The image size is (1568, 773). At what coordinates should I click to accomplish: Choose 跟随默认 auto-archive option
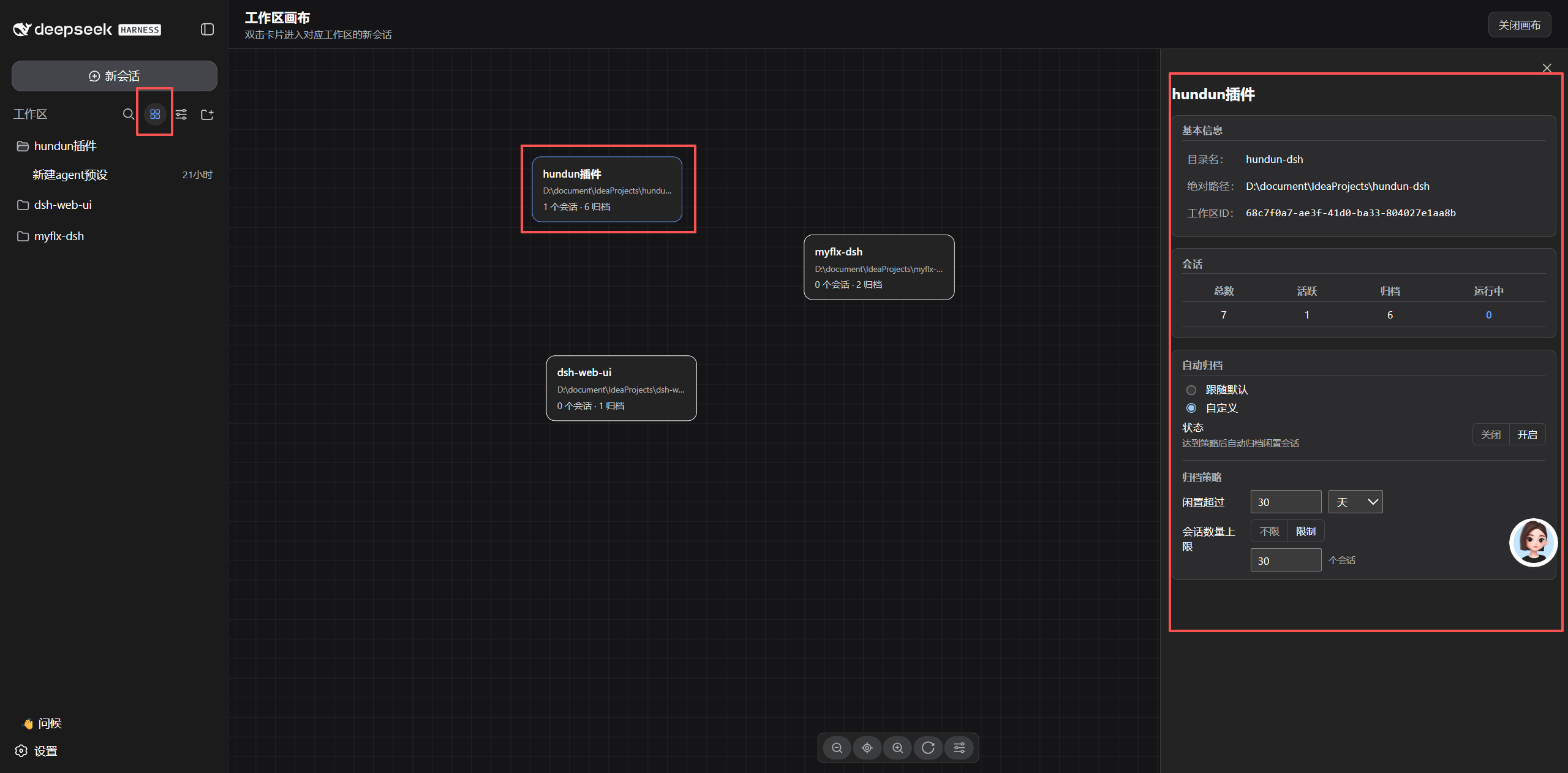1191,390
